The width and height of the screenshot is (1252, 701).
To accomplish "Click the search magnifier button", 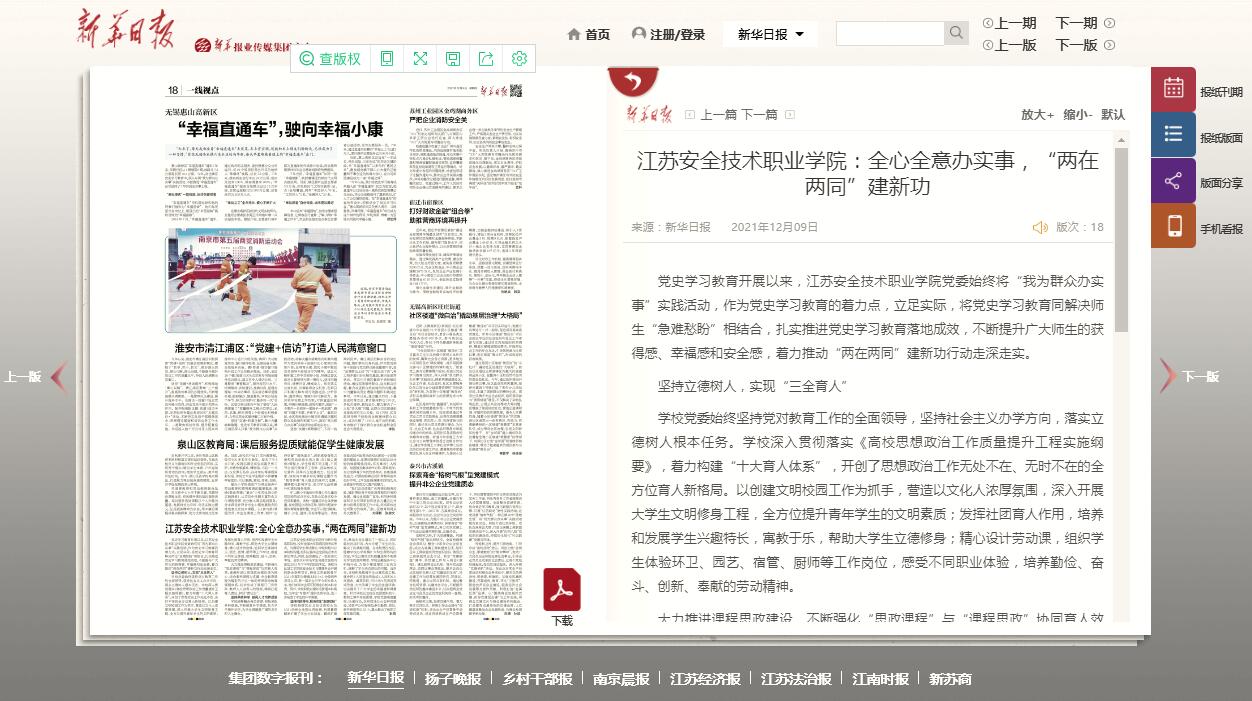I will [957, 33].
